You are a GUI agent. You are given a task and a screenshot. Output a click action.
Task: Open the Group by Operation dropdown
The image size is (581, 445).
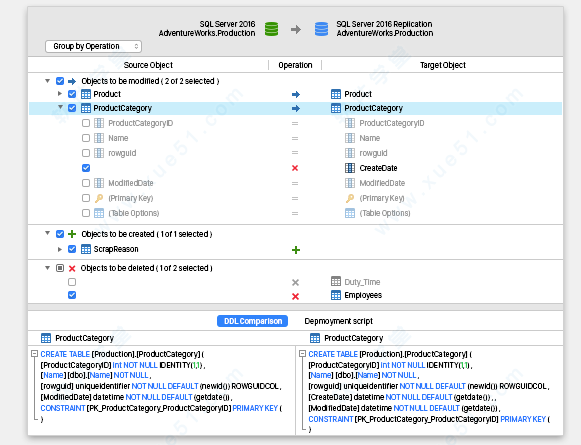pyautogui.click(x=93, y=46)
